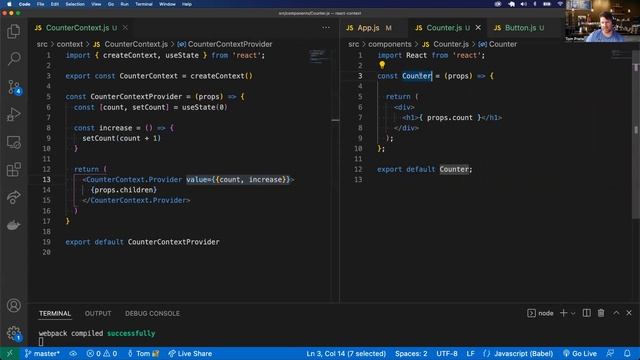This screenshot has width=640, height=360.
Task: Open the Terminal menu
Action: pyautogui.click(x=144, y=4)
